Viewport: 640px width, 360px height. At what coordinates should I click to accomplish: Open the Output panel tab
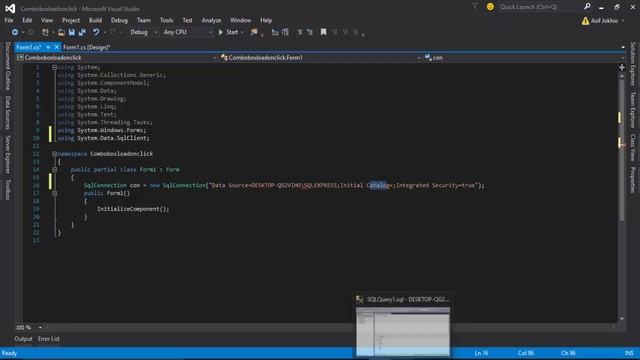(23, 339)
